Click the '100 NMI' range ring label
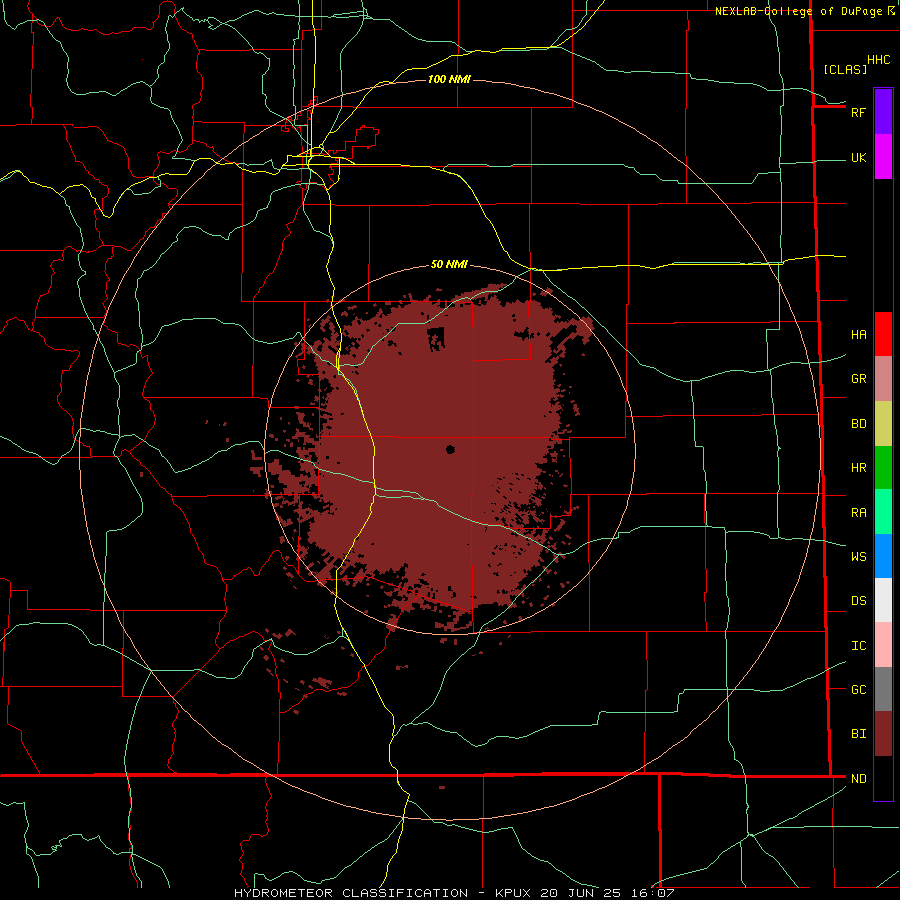Viewport: 900px width, 900px height. pyautogui.click(x=449, y=79)
